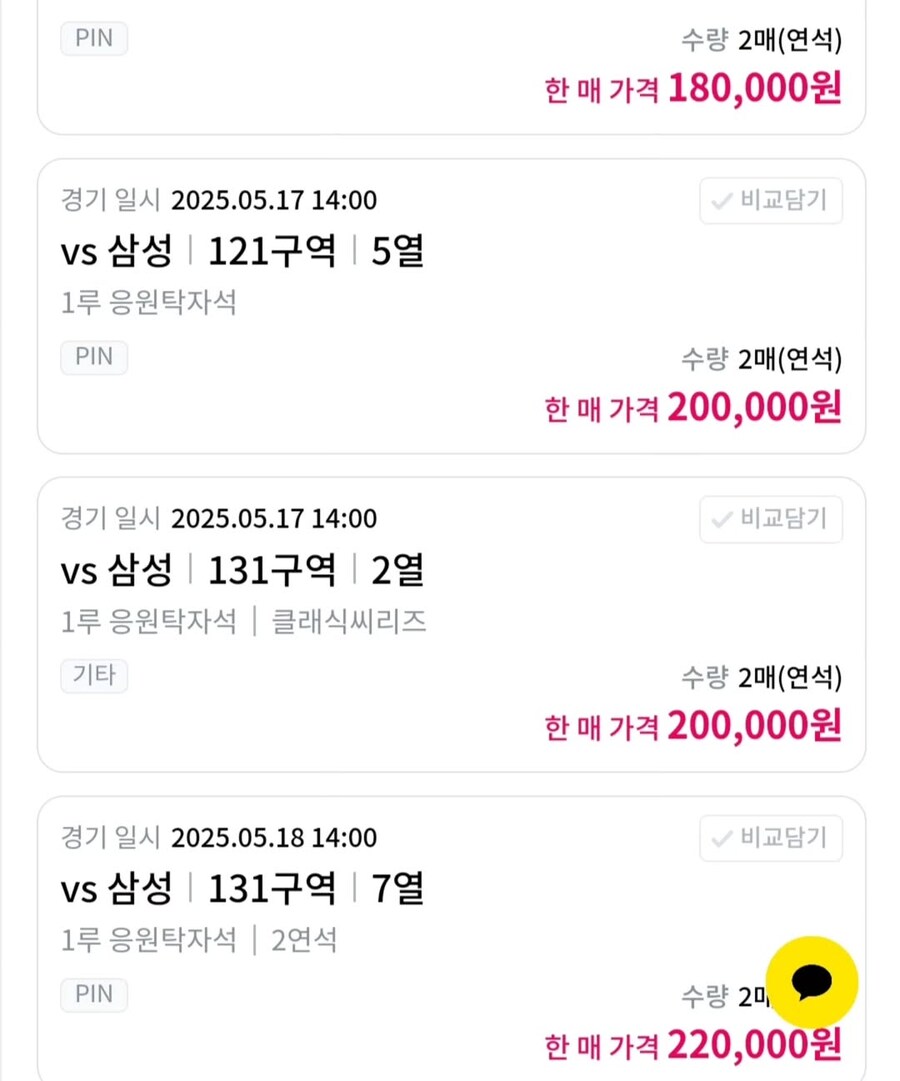Click the 2025.05.18 14:00 game date
Screen dimensions: 900x1081
tap(274, 838)
